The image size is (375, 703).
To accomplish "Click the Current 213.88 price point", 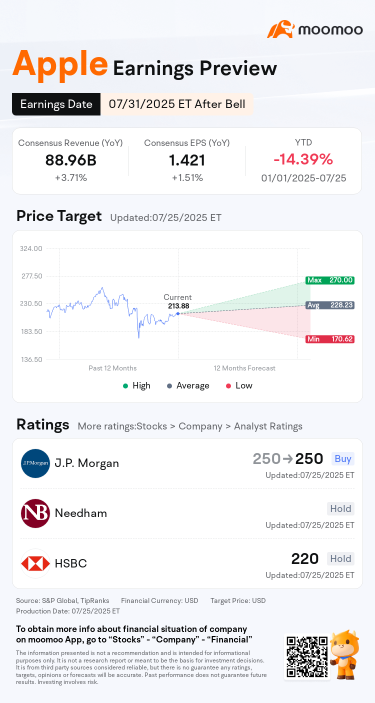I will coord(178,313).
